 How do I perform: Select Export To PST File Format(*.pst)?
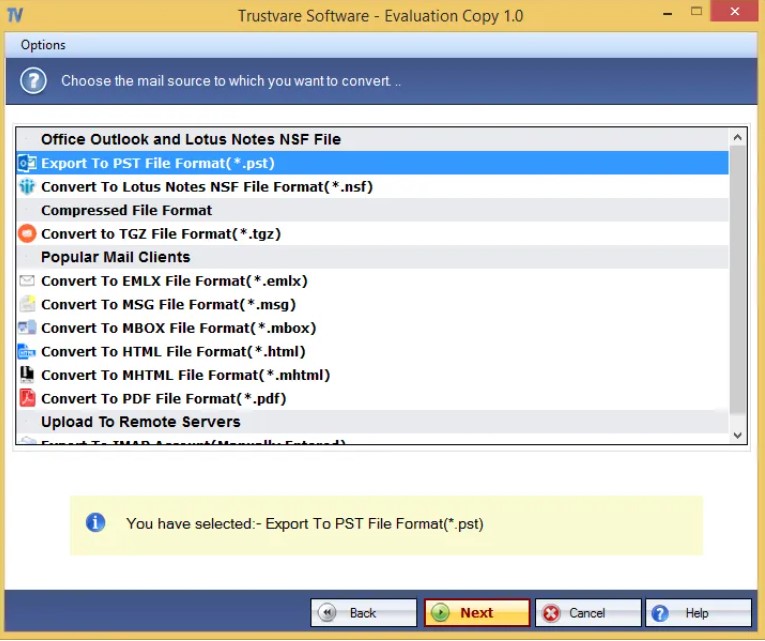tap(372, 163)
